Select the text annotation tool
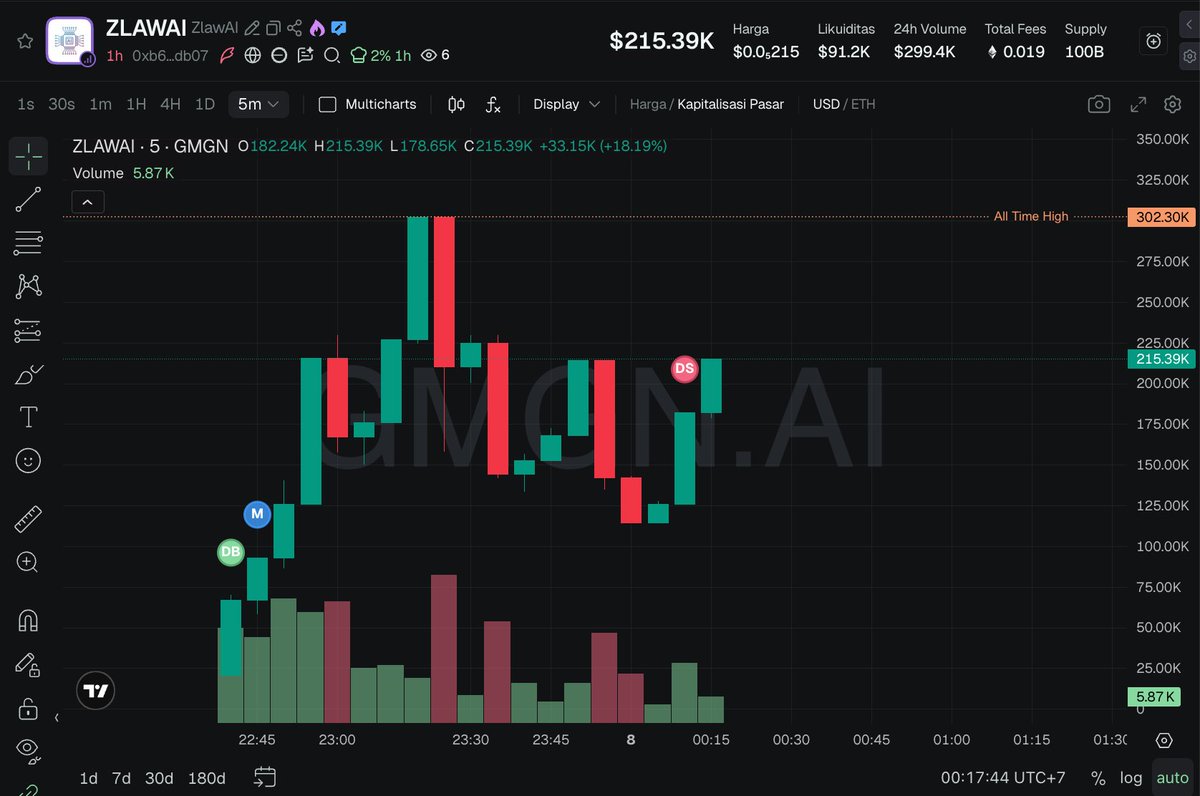The height and width of the screenshot is (796, 1200). (x=27, y=416)
